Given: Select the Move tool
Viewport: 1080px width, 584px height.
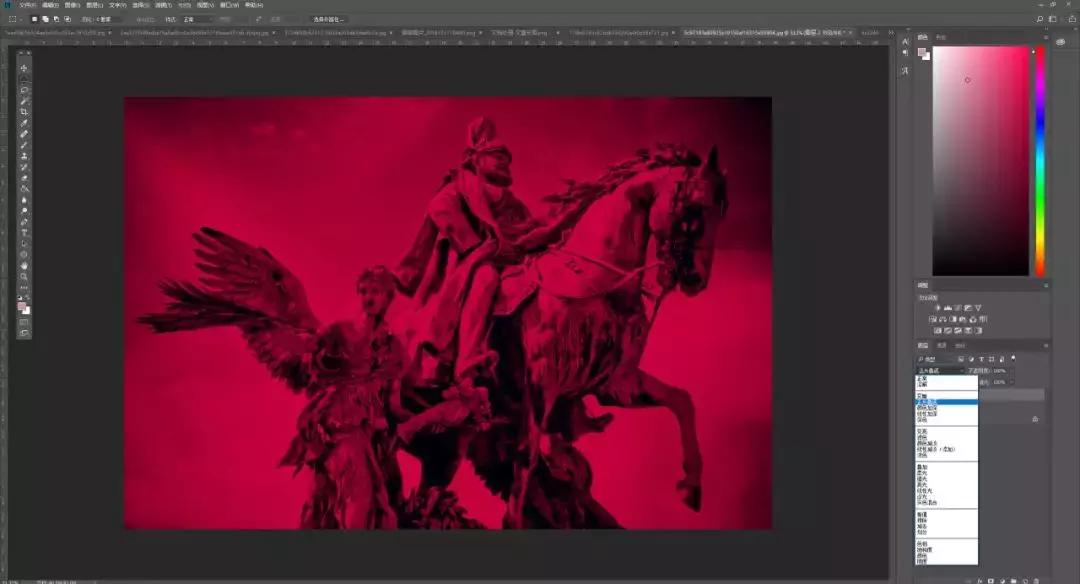Looking at the screenshot, I should [24, 68].
